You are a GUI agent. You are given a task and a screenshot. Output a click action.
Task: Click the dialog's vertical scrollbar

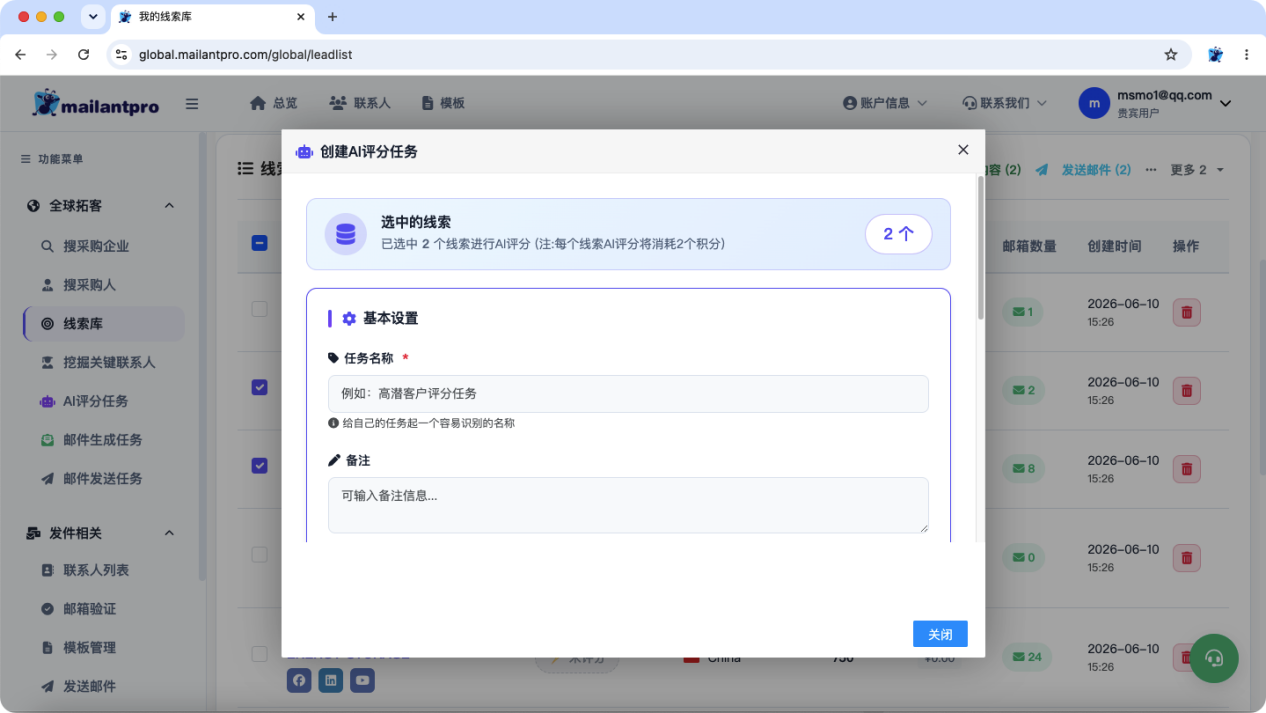click(980, 248)
